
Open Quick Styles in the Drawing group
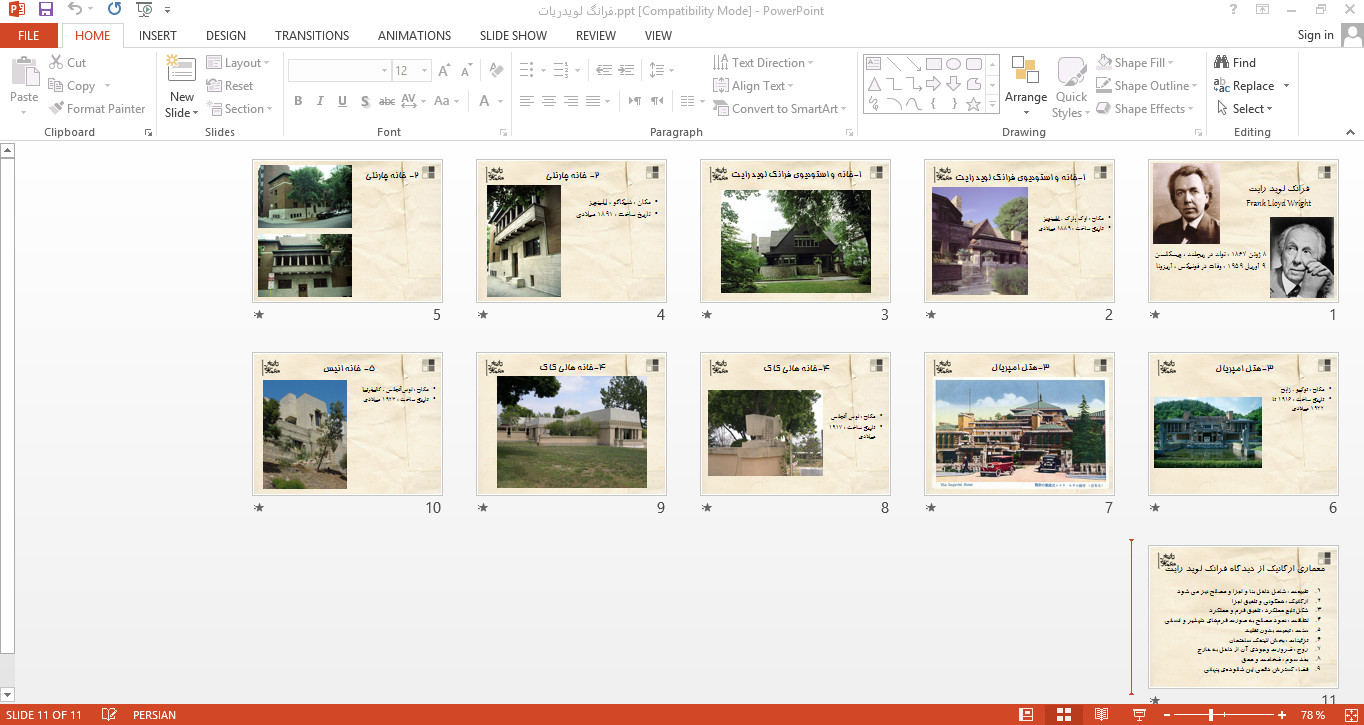(x=1071, y=87)
